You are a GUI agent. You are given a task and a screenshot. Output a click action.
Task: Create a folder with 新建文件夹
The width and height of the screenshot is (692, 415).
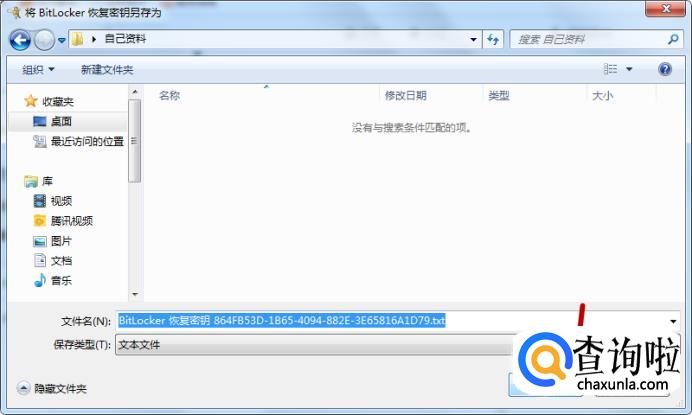[107, 69]
